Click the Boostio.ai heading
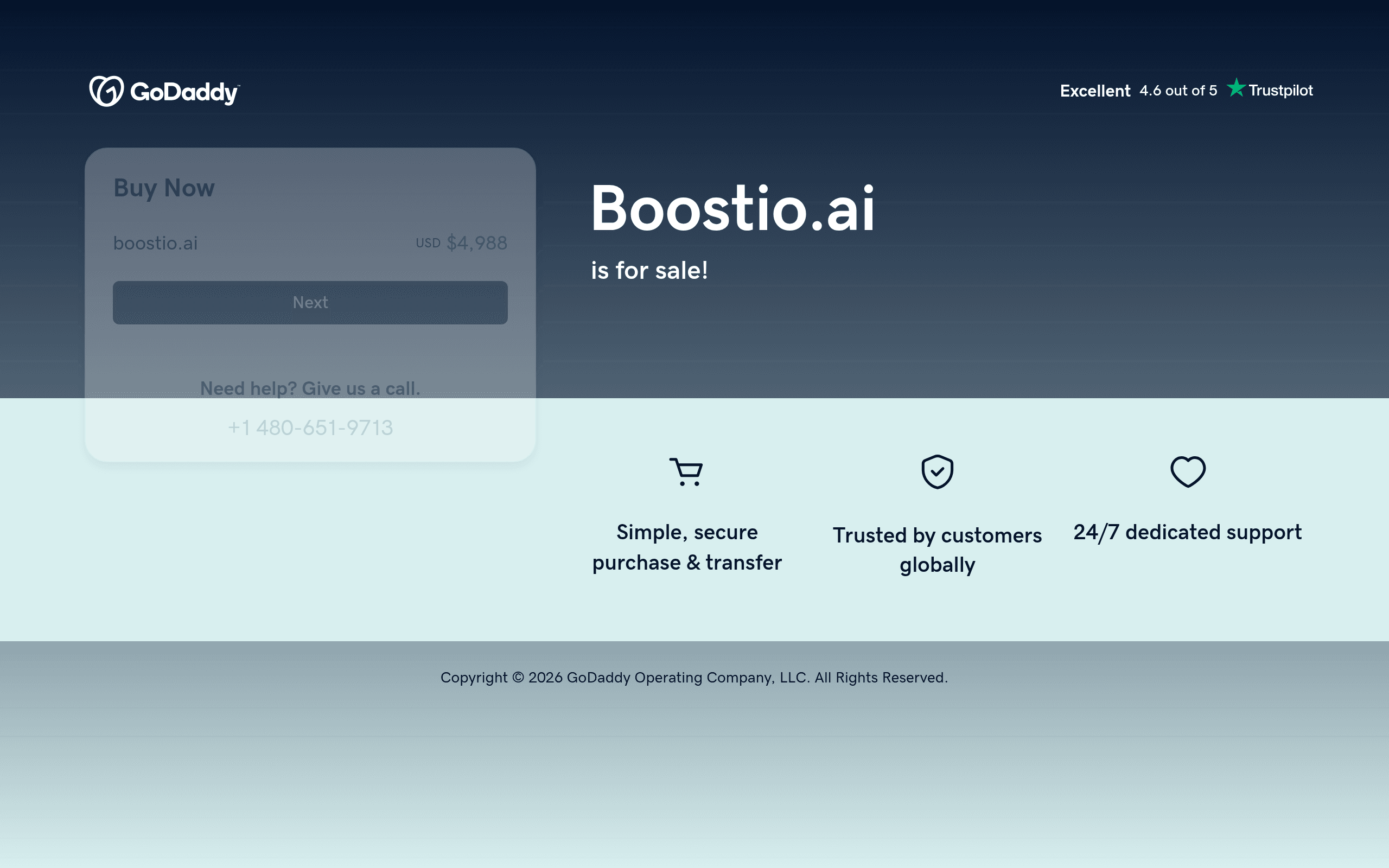The width and height of the screenshot is (1389, 868). (733, 208)
